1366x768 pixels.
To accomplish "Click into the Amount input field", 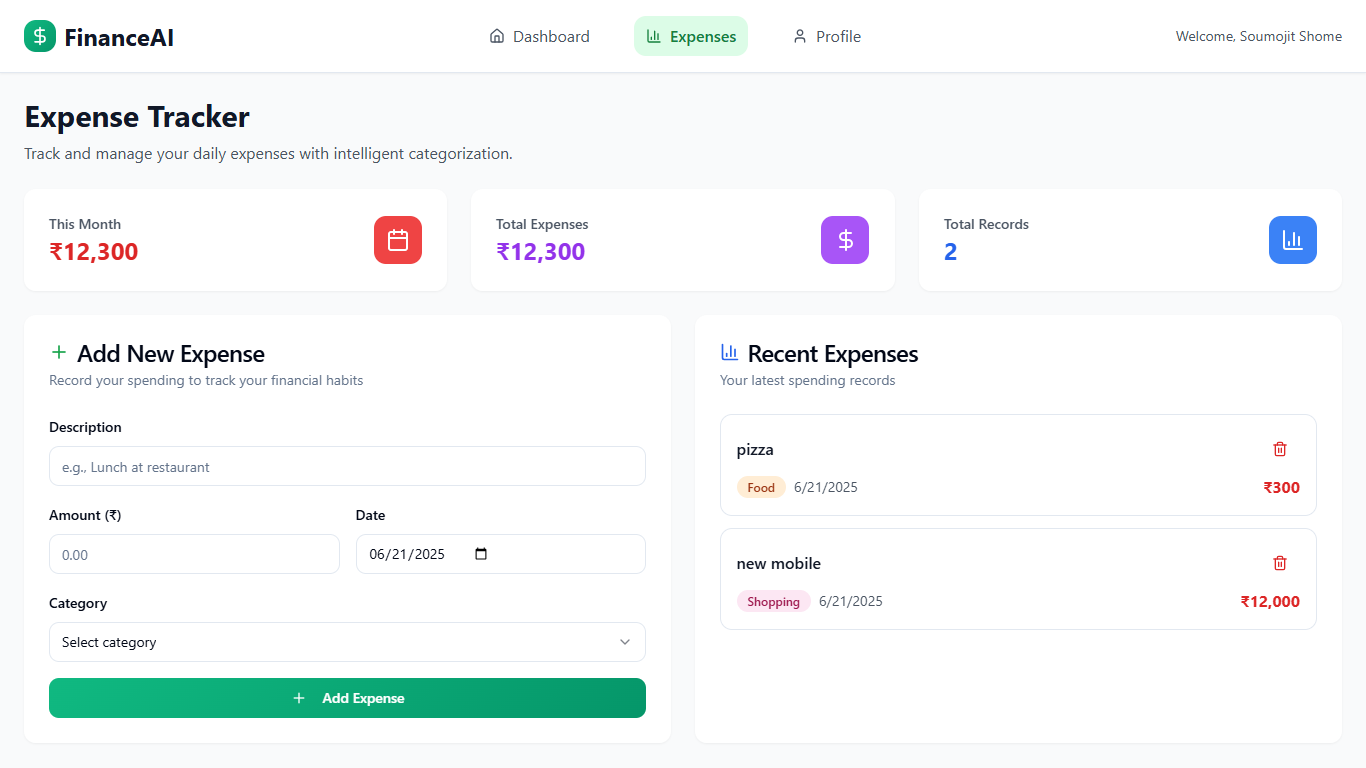I will (x=194, y=554).
